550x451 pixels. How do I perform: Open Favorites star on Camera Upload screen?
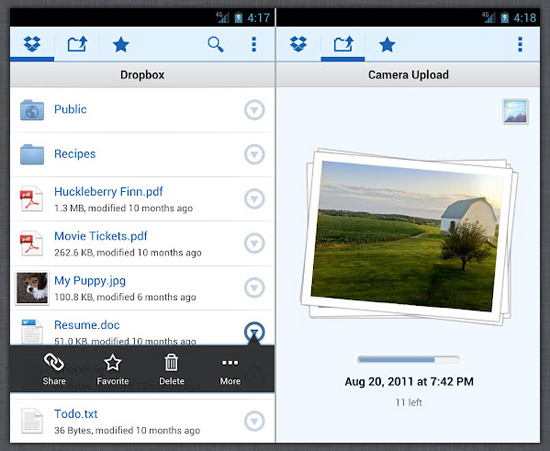(x=387, y=45)
